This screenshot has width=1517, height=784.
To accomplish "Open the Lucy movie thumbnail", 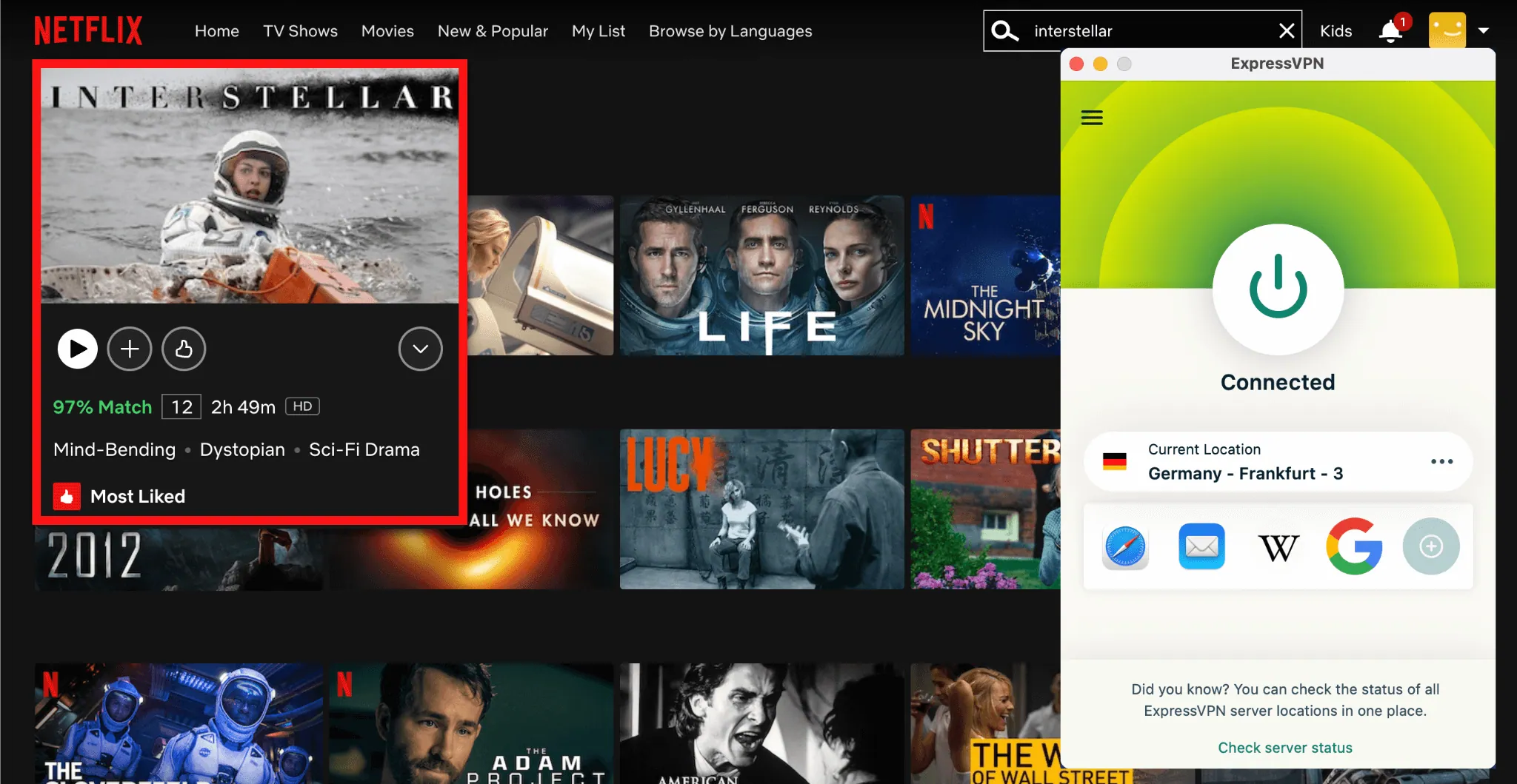I will pos(762,509).
